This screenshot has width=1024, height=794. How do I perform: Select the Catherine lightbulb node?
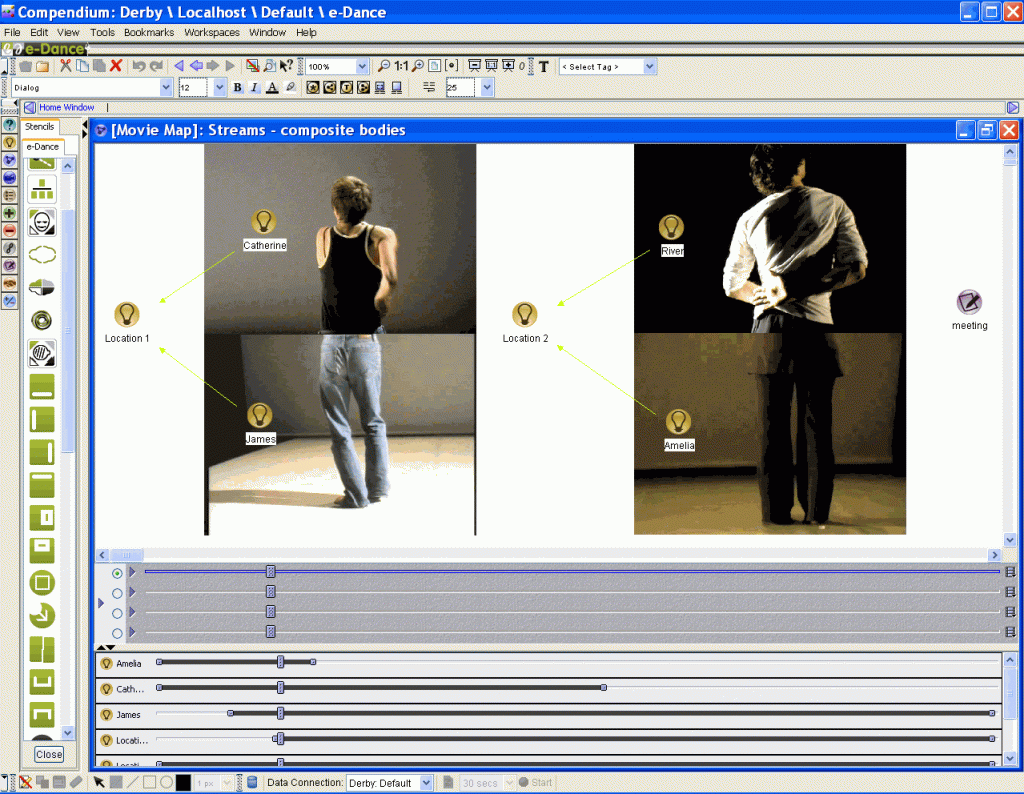tap(264, 222)
